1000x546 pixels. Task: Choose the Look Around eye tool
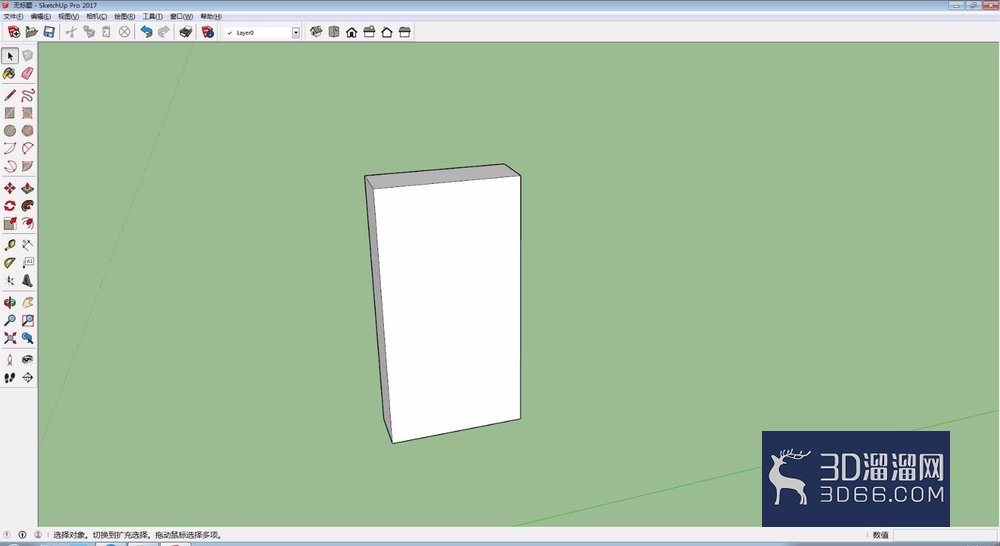tap(27, 360)
